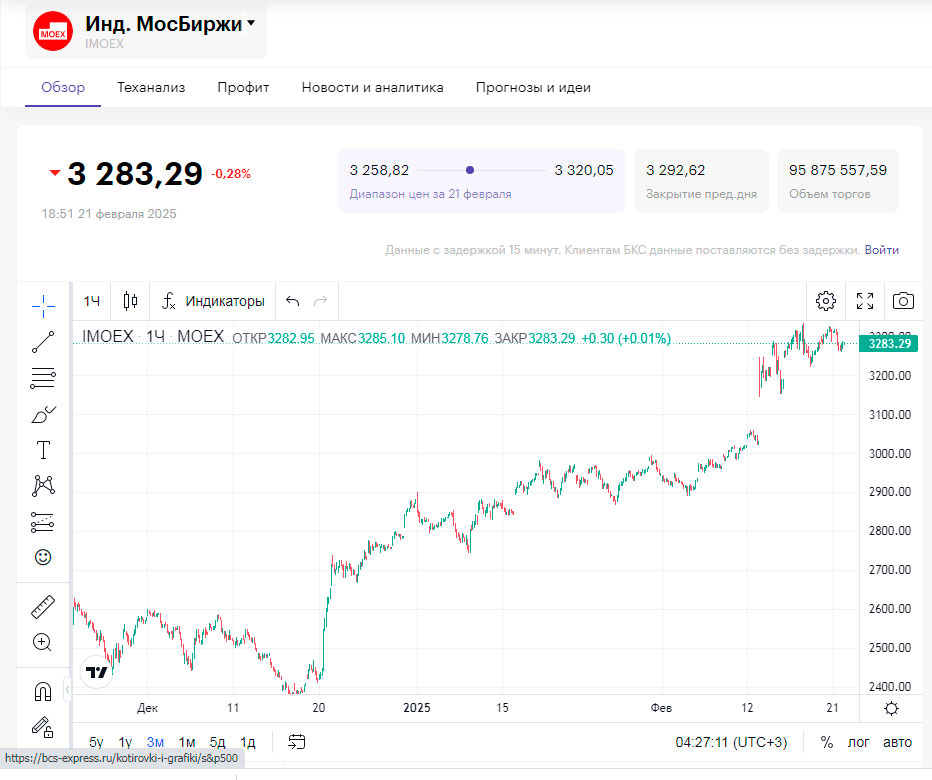The height and width of the screenshot is (780, 932).
Task: Switch to the Теханализ tab
Action: pos(151,88)
